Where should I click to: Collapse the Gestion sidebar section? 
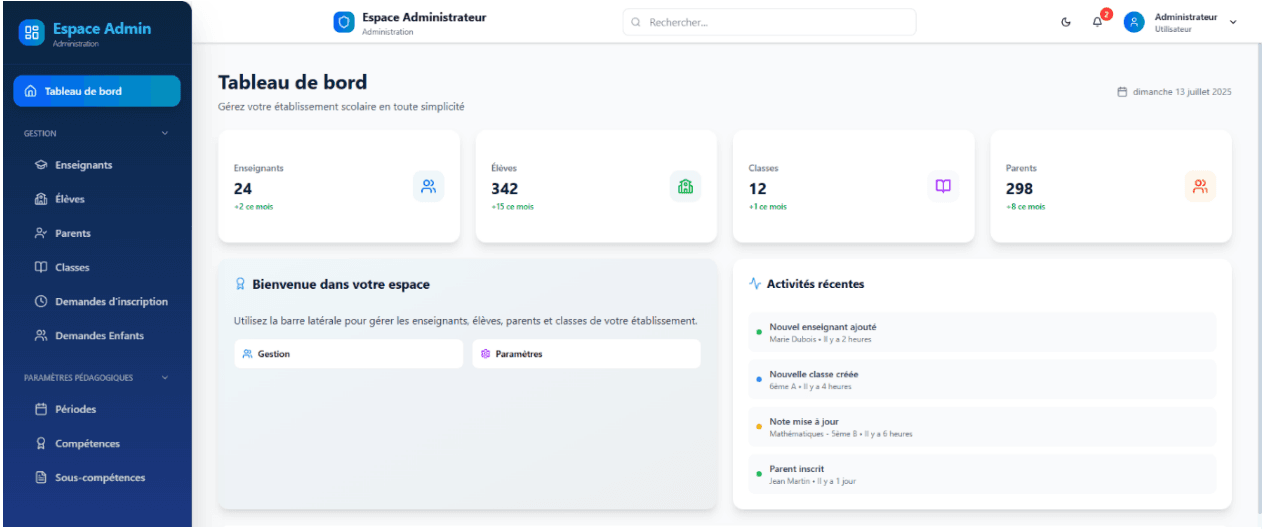(x=165, y=133)
